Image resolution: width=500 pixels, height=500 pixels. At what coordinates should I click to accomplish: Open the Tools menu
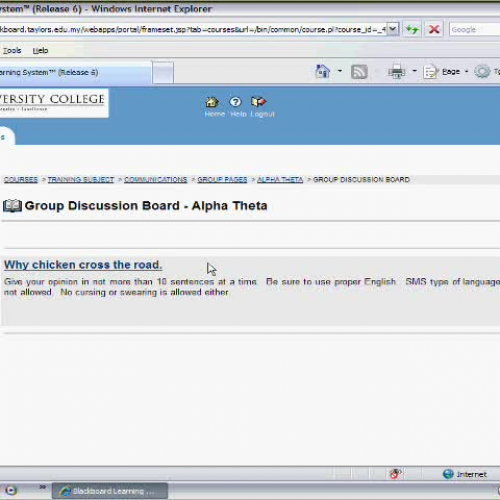pos(12,50)
